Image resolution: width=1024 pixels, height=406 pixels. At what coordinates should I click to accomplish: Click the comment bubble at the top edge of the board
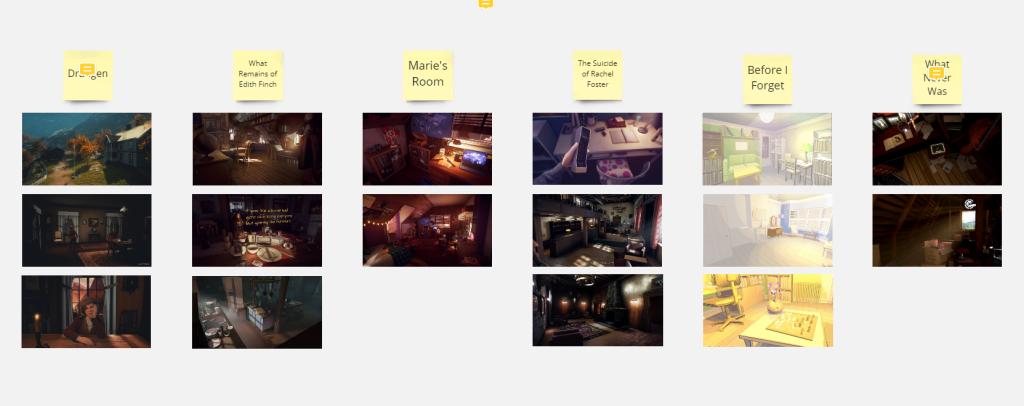pyautogui.click(x=485, y=3)
